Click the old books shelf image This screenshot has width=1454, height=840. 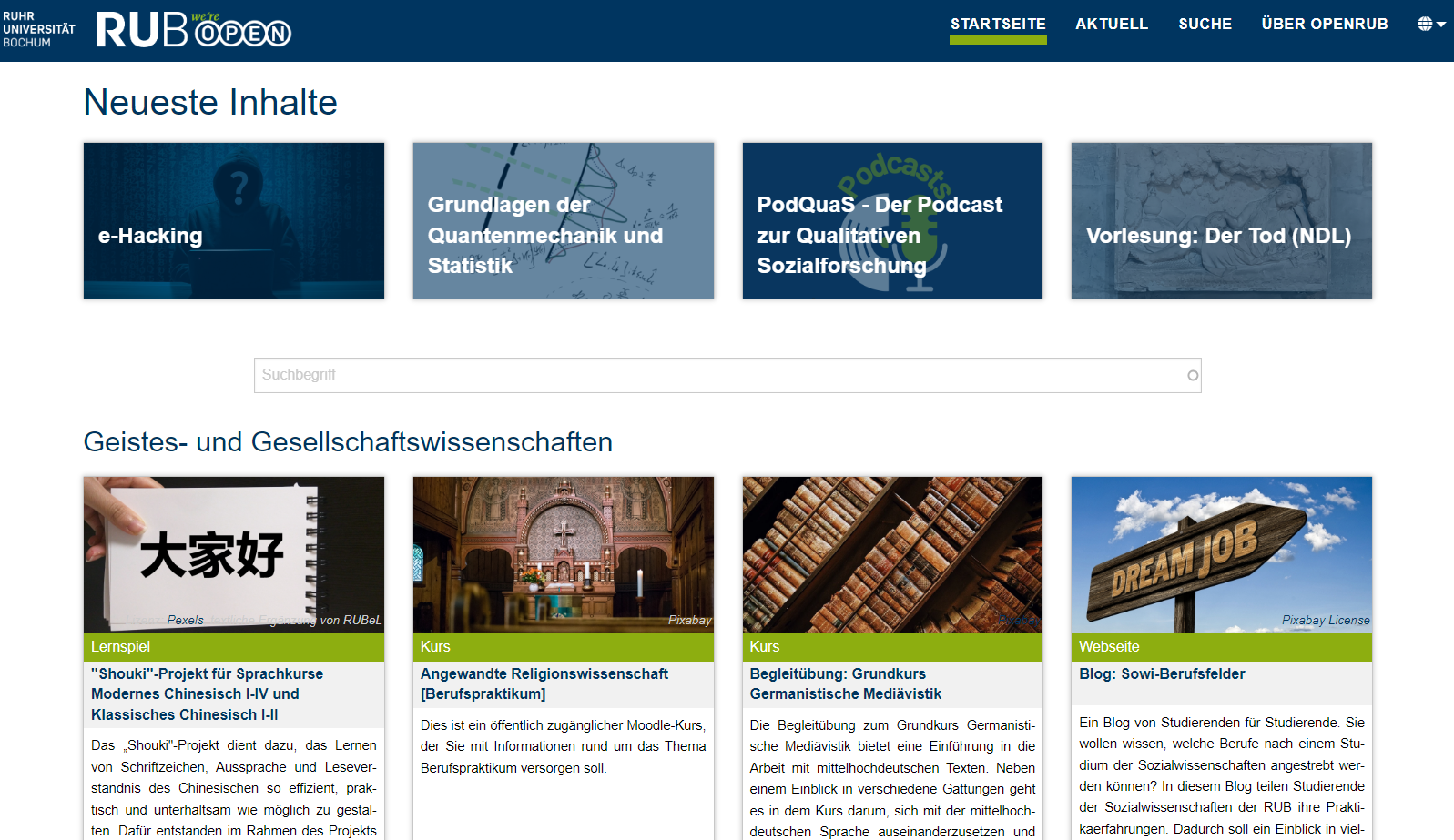coord(892,554)
